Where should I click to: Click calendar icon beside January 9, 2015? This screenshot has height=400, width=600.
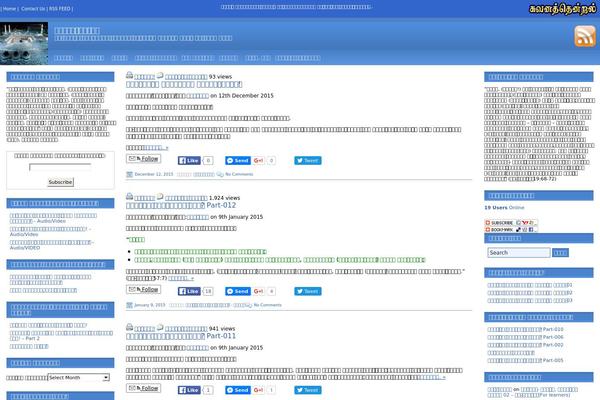[129, 305]
